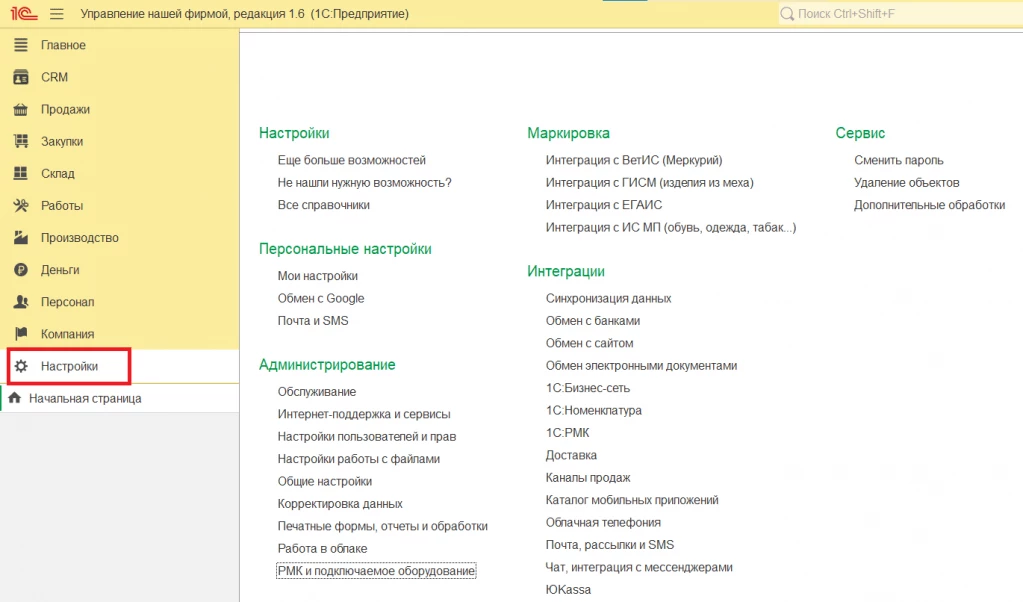Image resolution: width=1023 pixels, height=602 pixels.
Task: Open Почта и SMS under personal settings
Action: point(313,321)
